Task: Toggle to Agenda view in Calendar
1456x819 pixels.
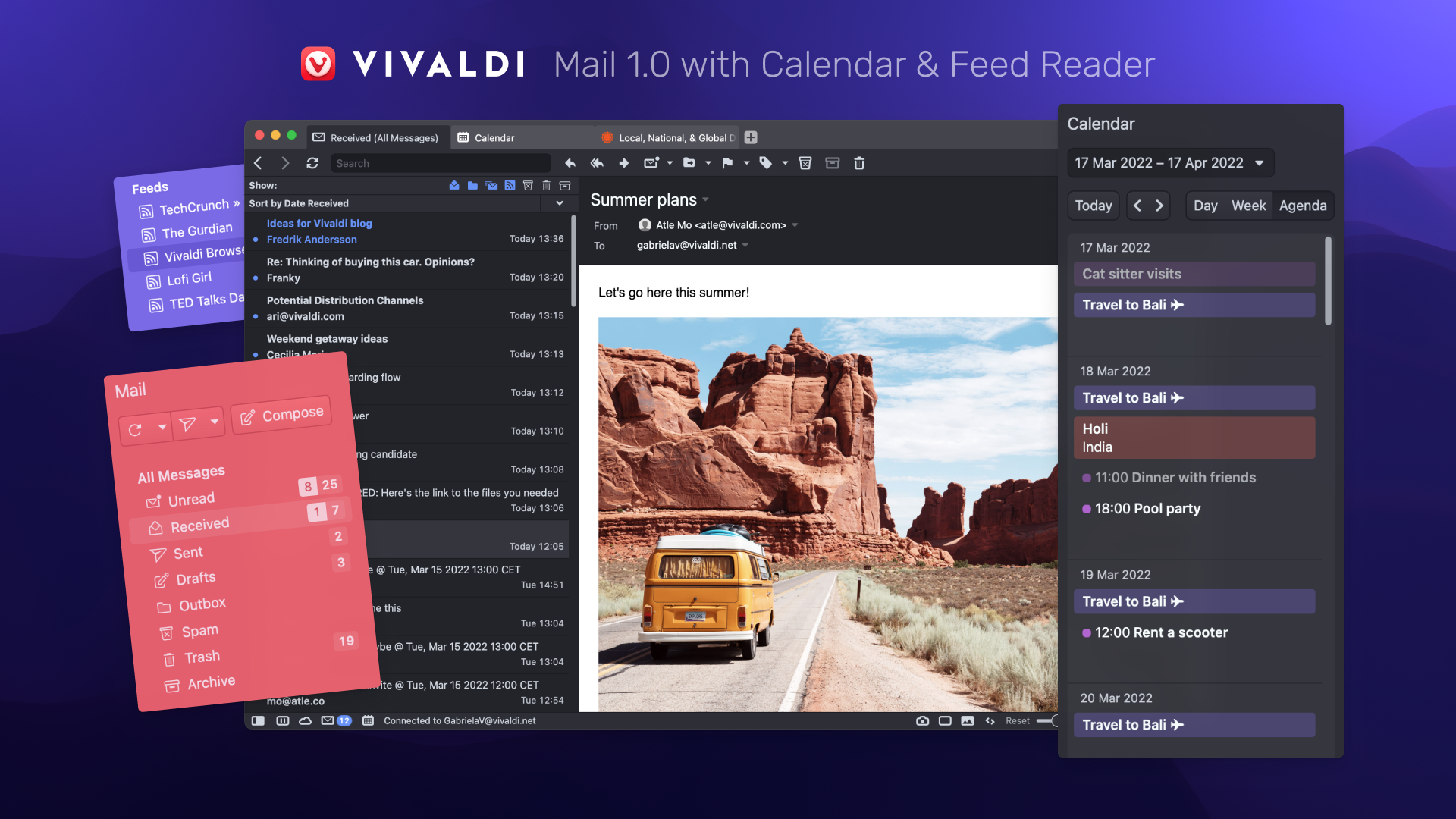Action: click(1303, 205)
